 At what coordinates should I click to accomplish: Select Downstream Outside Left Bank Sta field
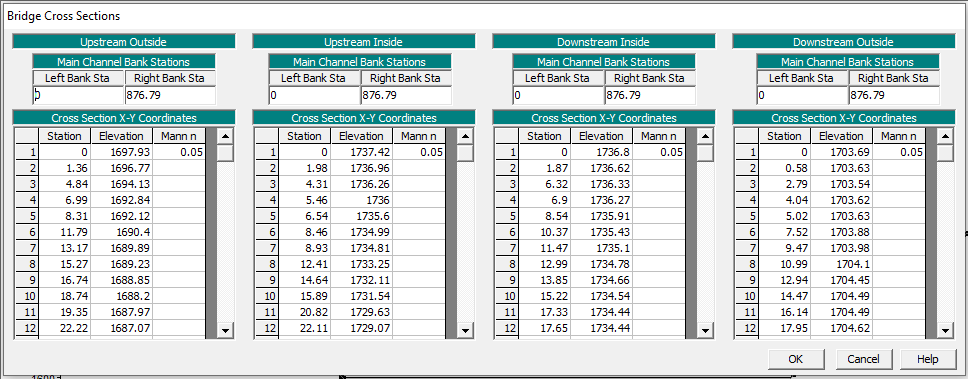tap(803, 95)
